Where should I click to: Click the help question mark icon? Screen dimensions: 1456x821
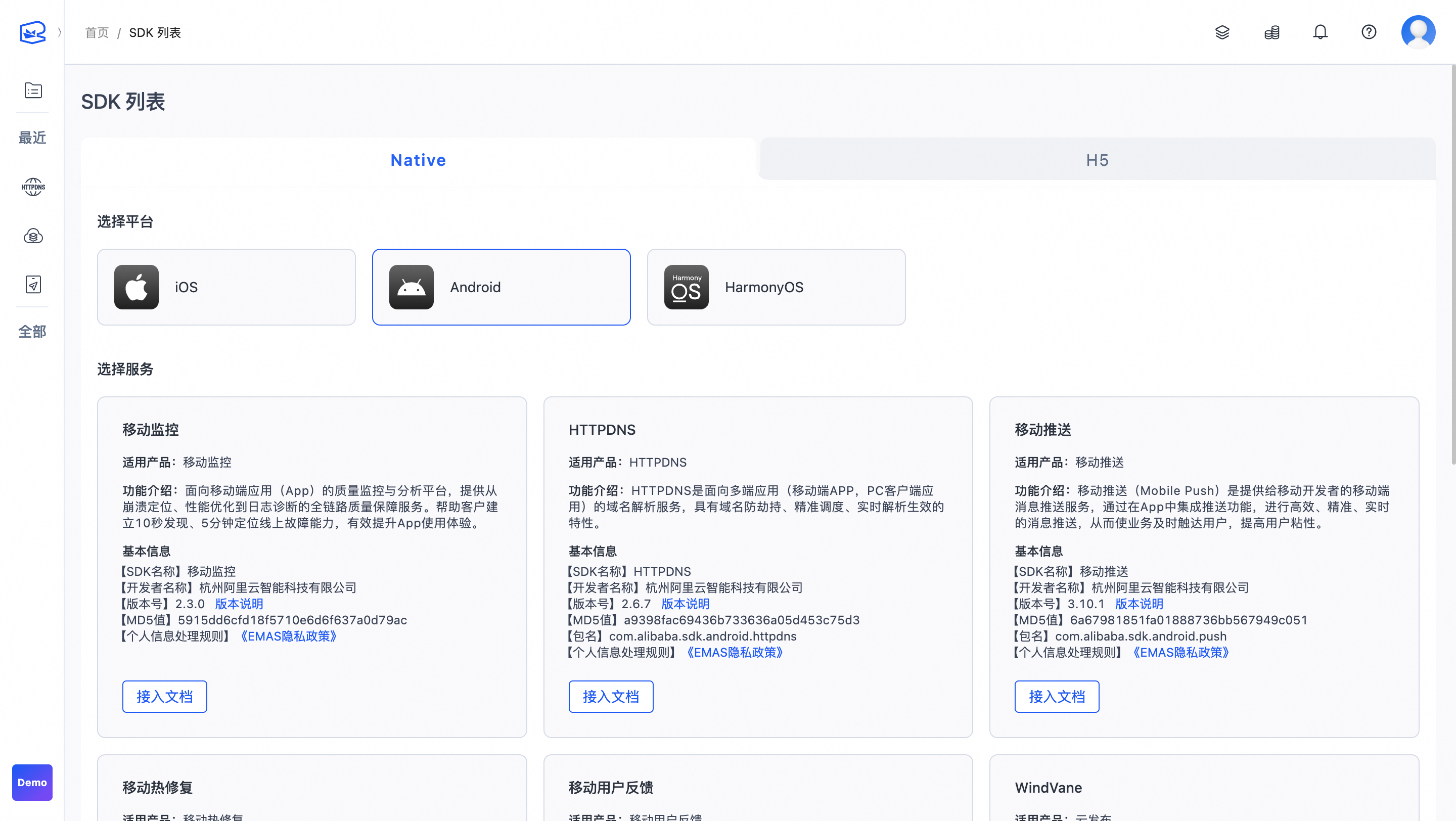[1369, 32]
